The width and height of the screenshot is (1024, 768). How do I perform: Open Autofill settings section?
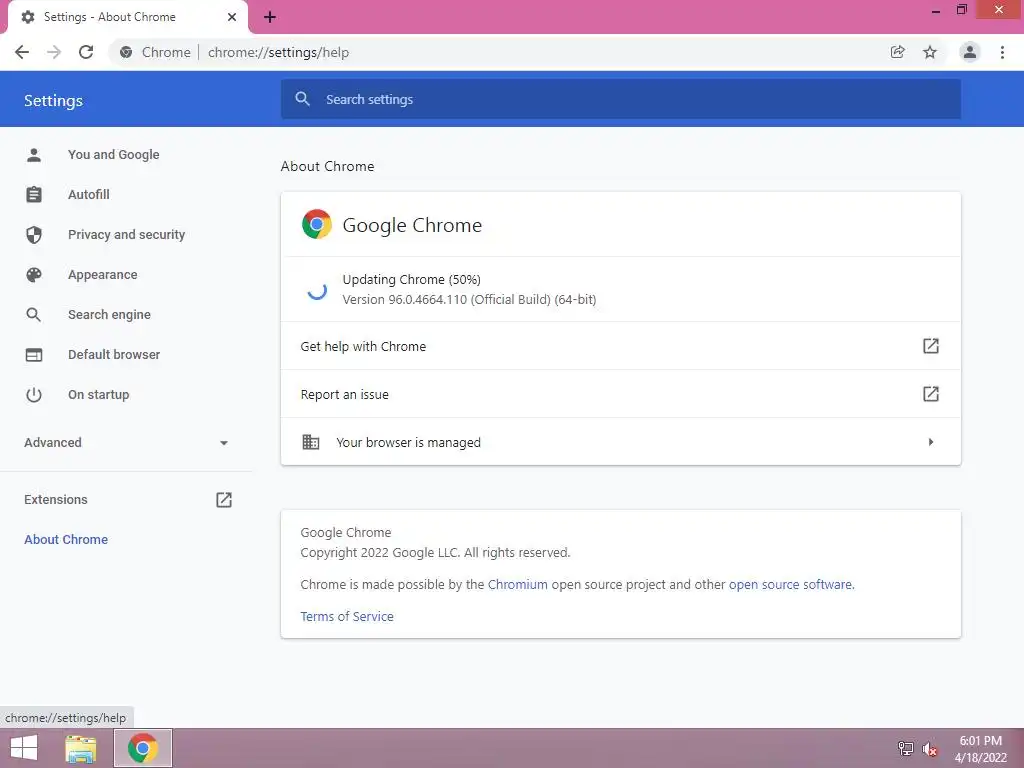89,195
